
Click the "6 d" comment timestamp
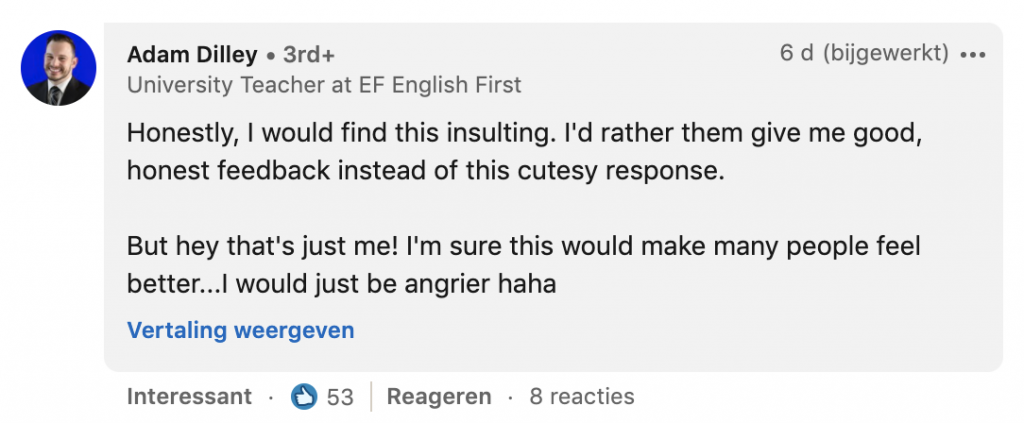796,54
